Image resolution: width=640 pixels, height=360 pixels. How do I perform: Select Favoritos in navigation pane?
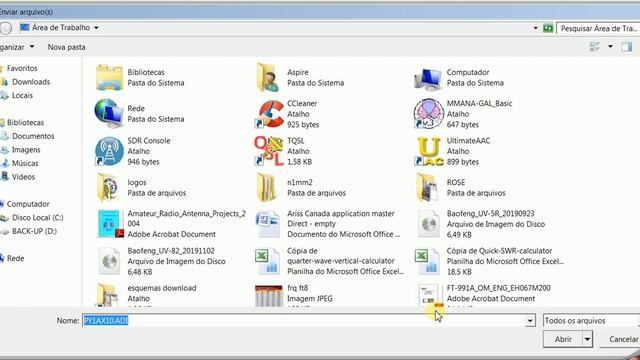(22, 68)
